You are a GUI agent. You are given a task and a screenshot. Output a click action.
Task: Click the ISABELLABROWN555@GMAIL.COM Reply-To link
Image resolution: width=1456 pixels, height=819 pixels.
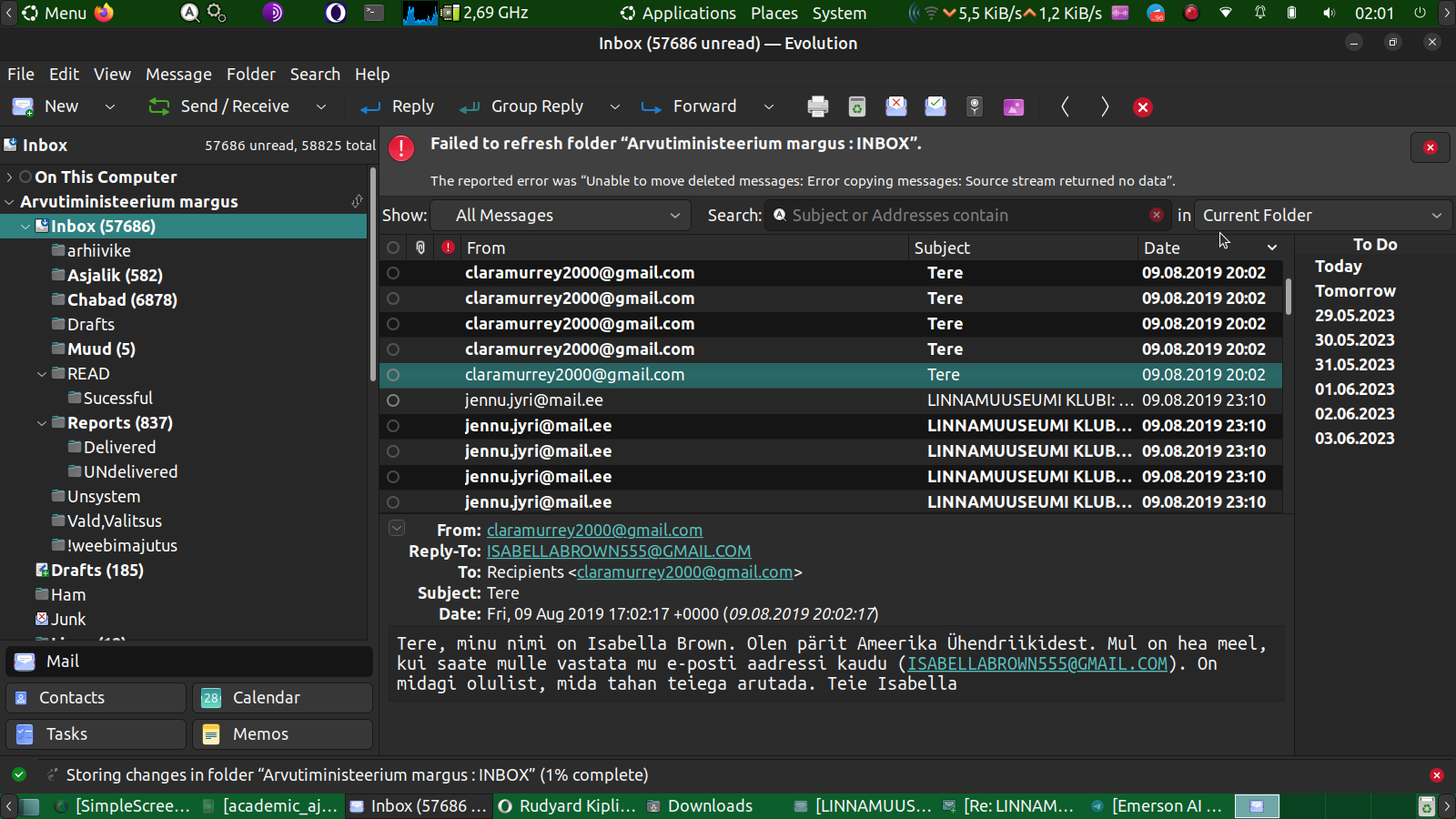(619, 551)
